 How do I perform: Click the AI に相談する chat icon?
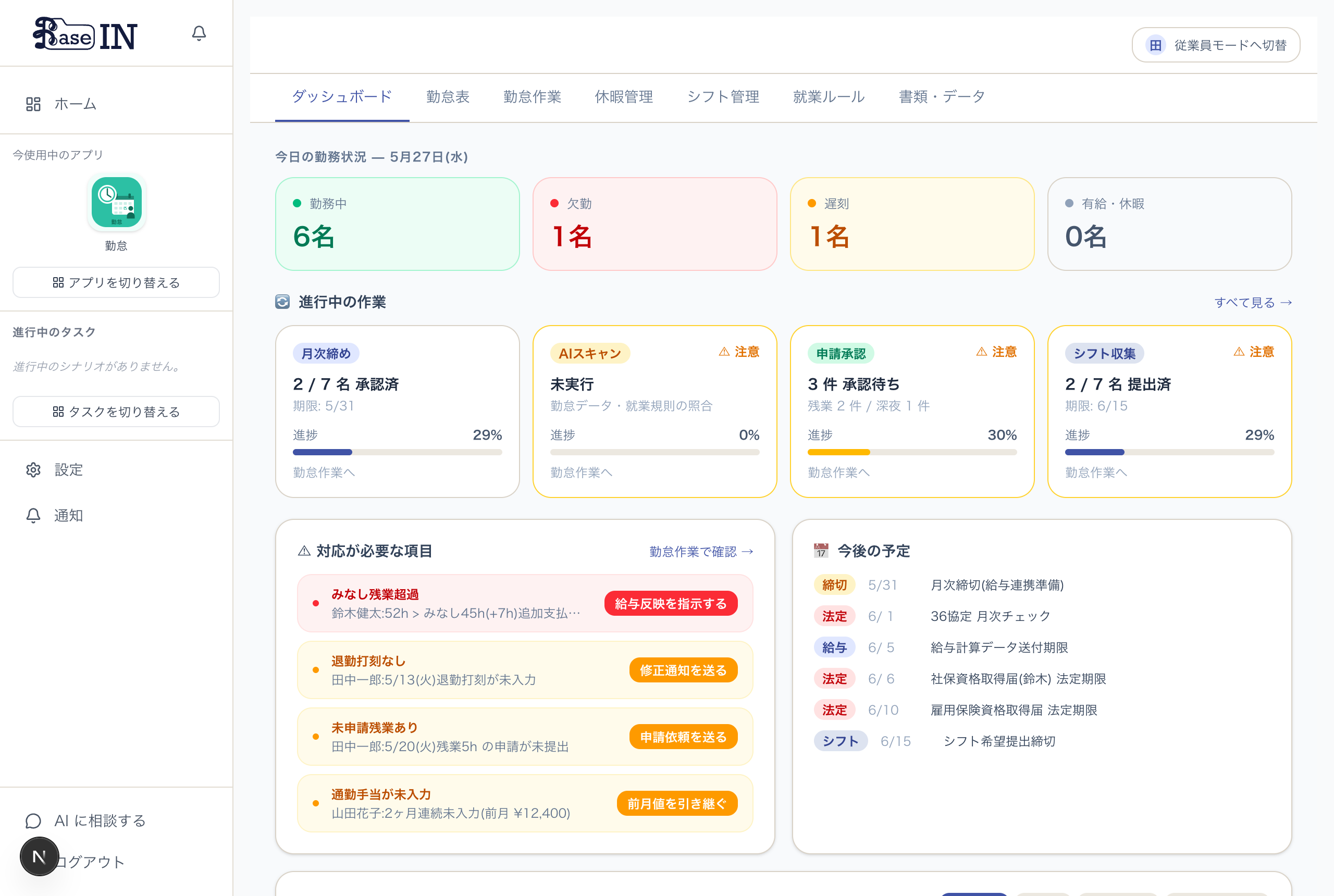[x=33, y=820]
